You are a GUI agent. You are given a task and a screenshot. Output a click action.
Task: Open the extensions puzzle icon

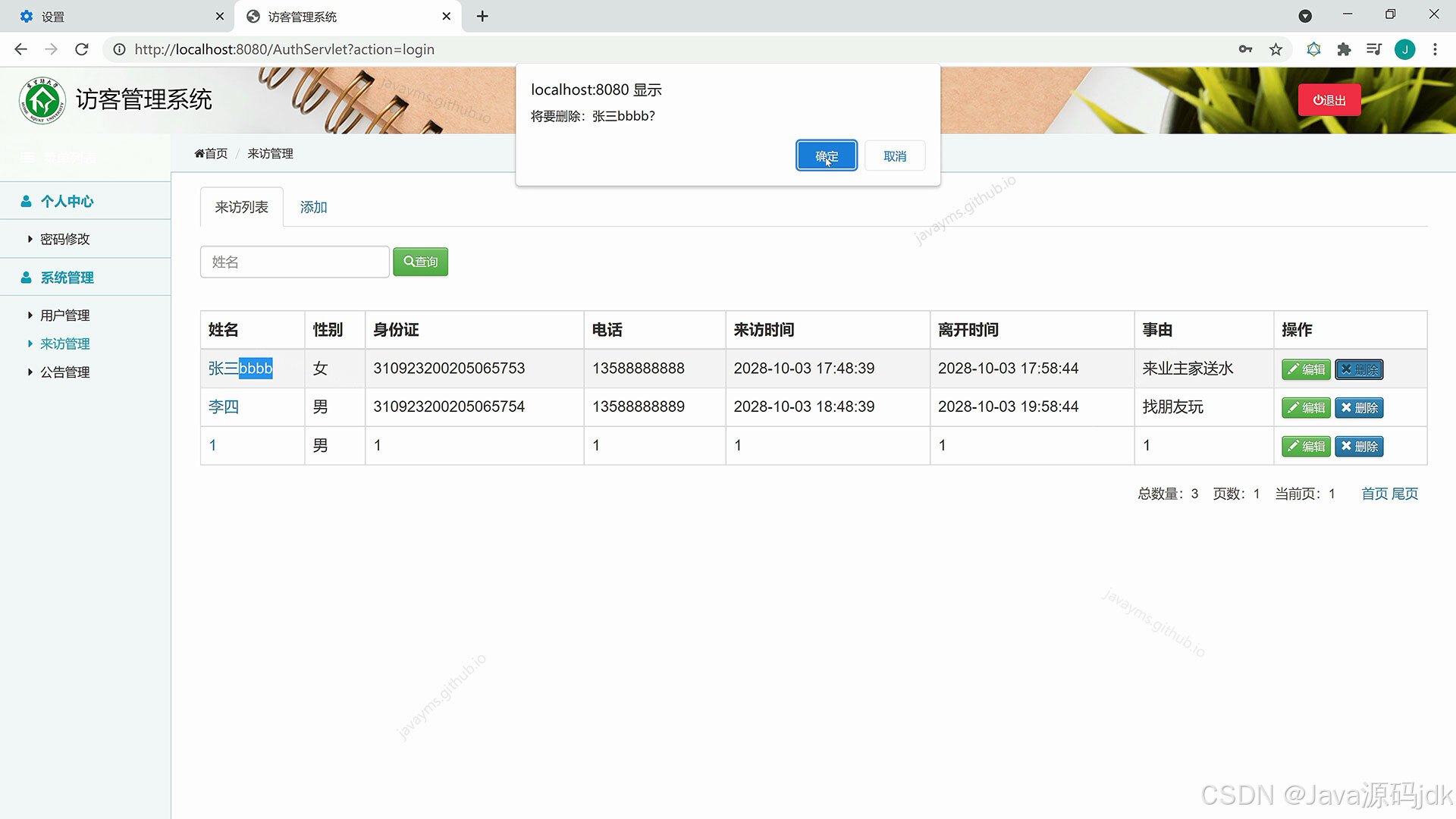pyautogui.click(x=1344, y=49)
